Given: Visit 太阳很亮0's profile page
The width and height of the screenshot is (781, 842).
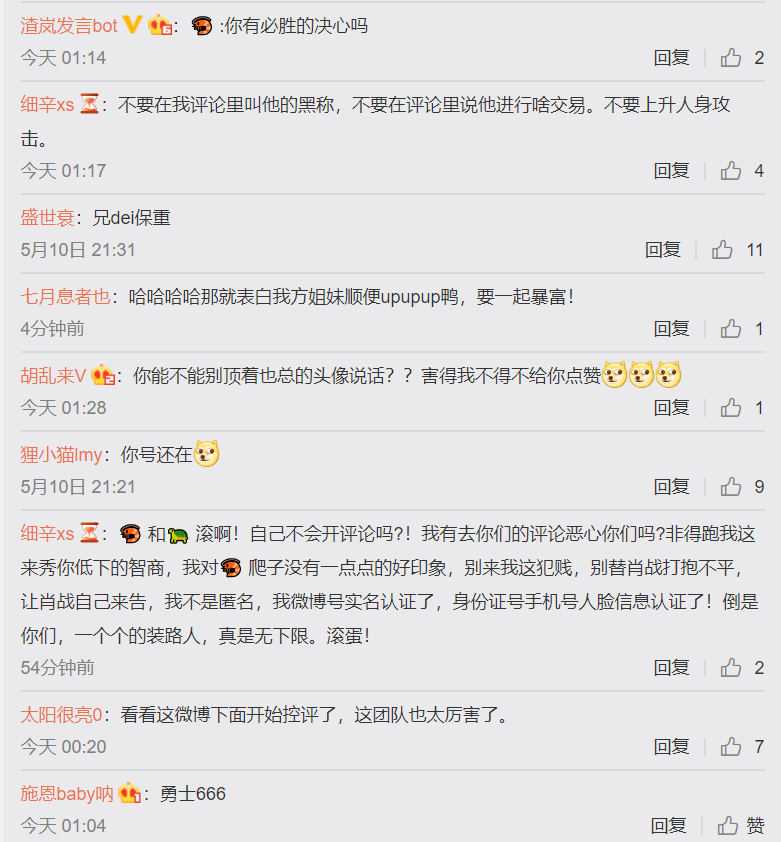Looking at the screenshot, I should click(61, 715).
